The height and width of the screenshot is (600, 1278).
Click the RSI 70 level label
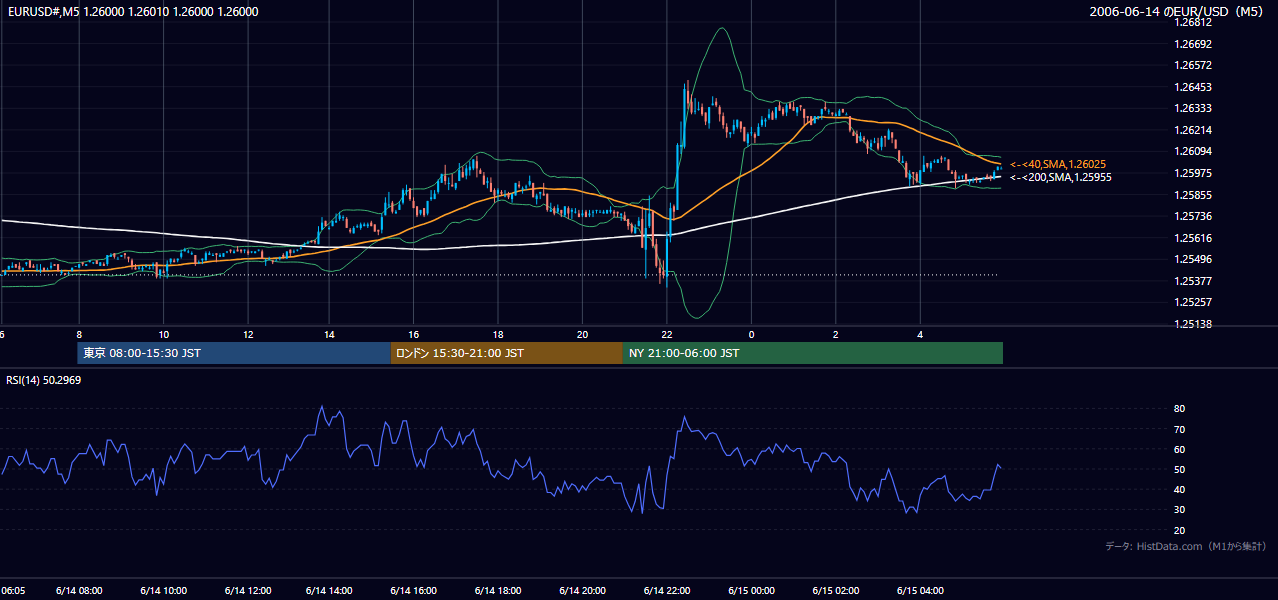pos(1179,429)
